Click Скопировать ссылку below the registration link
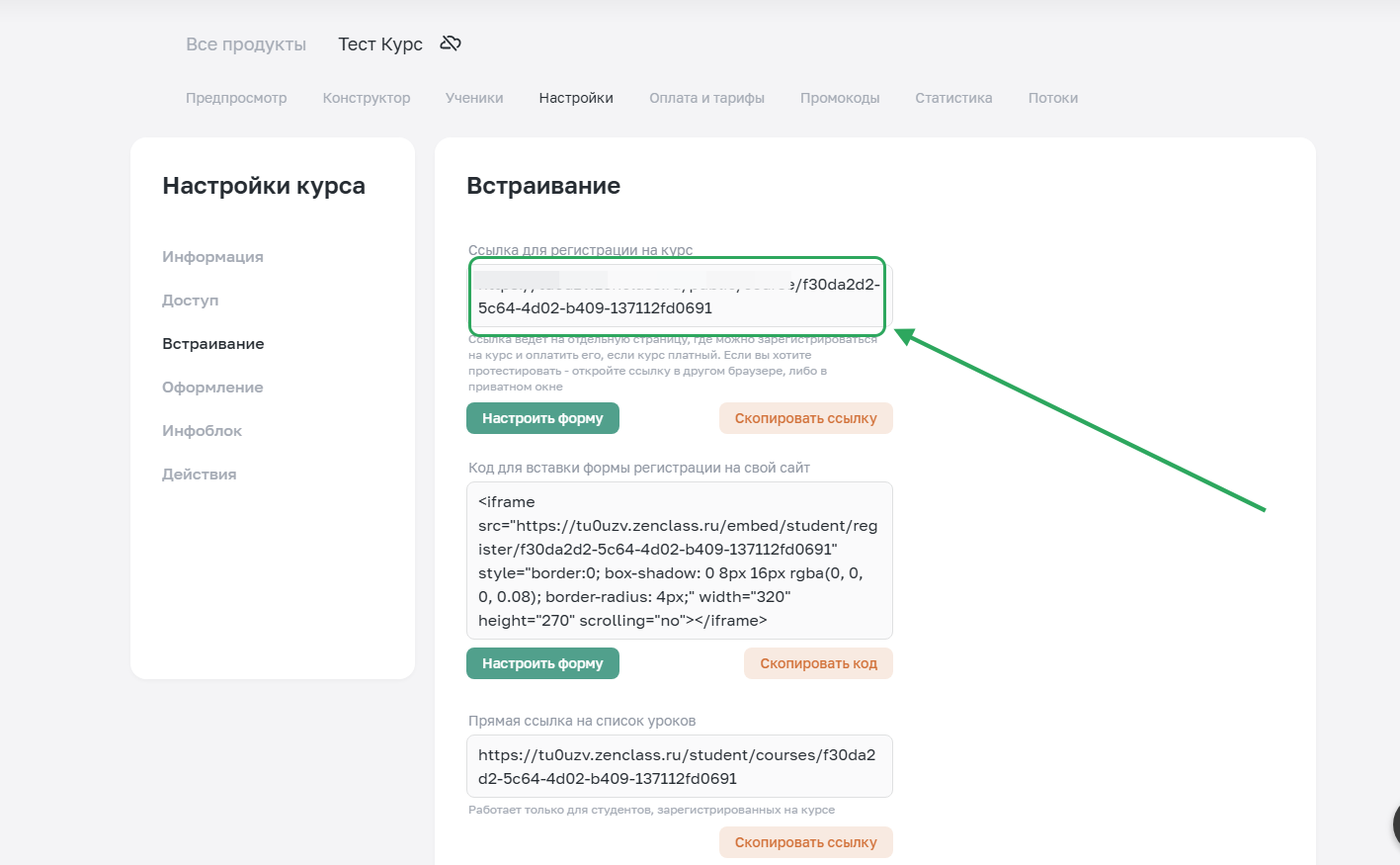 (x=805, y=418)
